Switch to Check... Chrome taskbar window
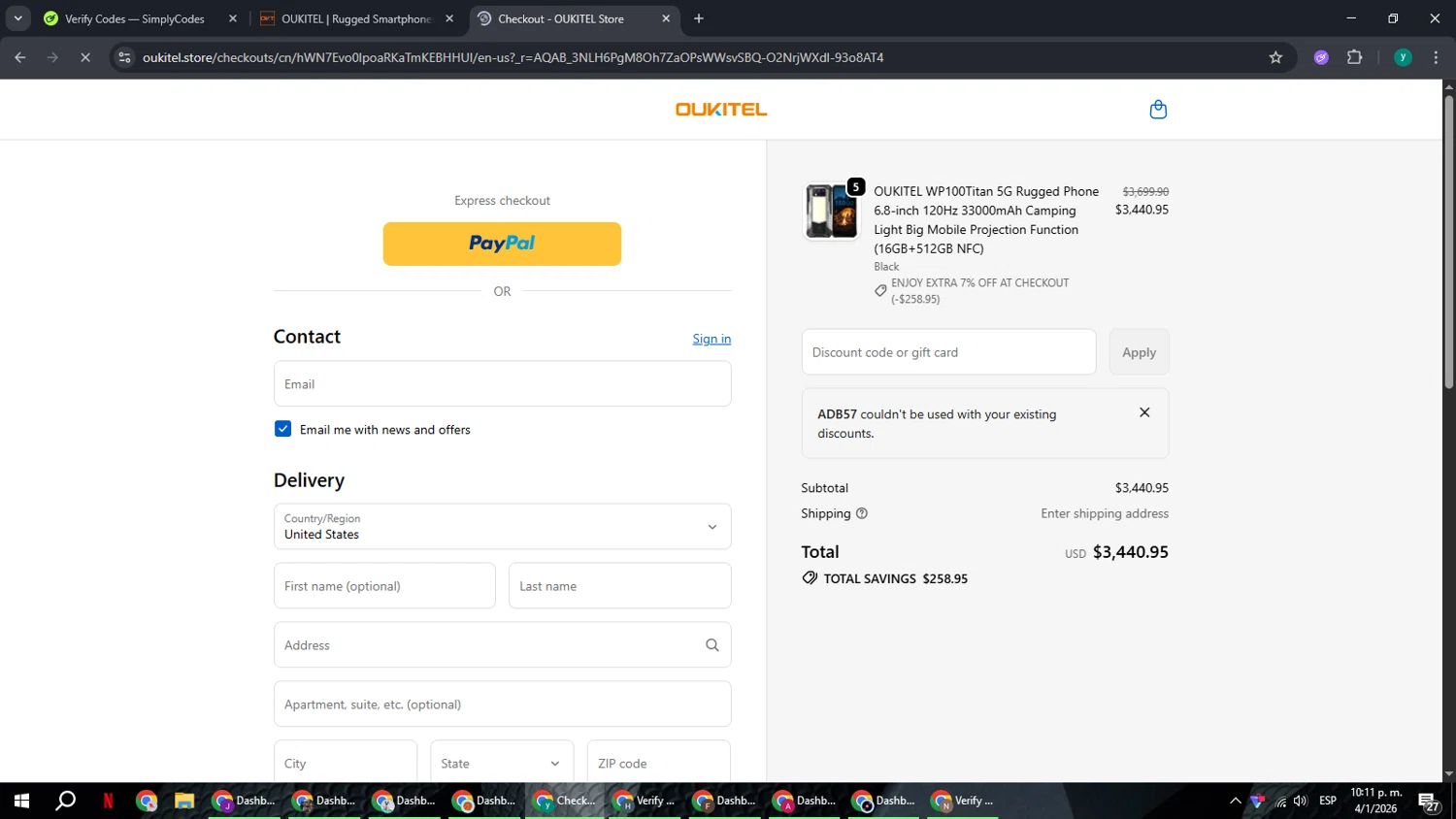The width and height of the screenshot is (1456, 819). pyautogui.click(x=565, y=801)
